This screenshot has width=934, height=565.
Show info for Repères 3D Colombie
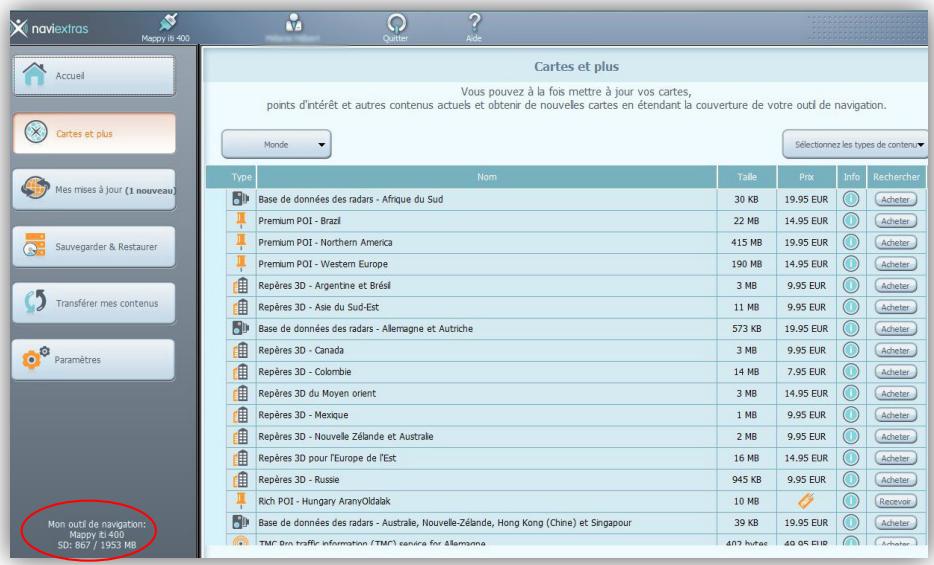(x=851, y=372)
